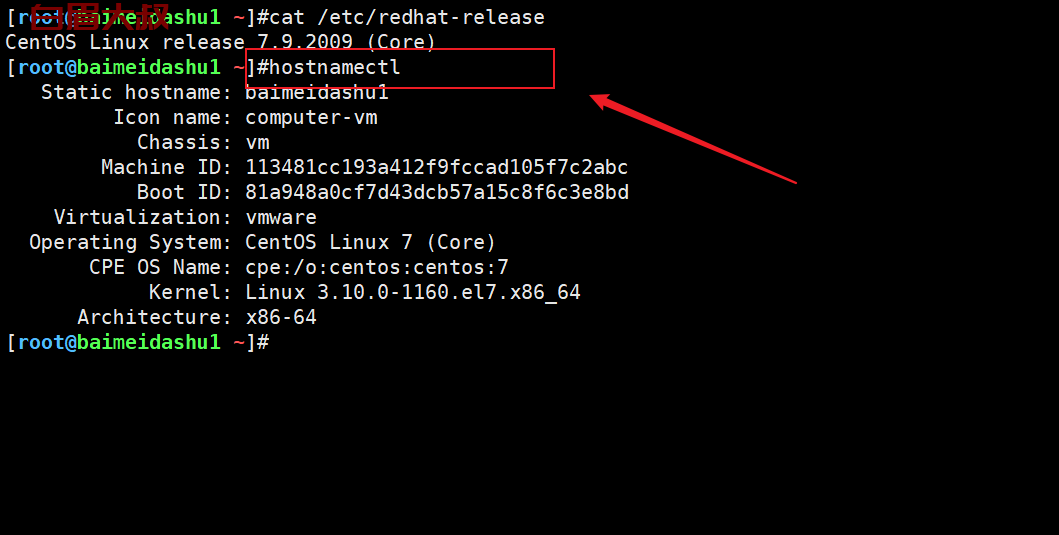The height and width of the screenshot is (535, 1059).
Task: Select the Machine ID hash string
Action: click(437, 167)
